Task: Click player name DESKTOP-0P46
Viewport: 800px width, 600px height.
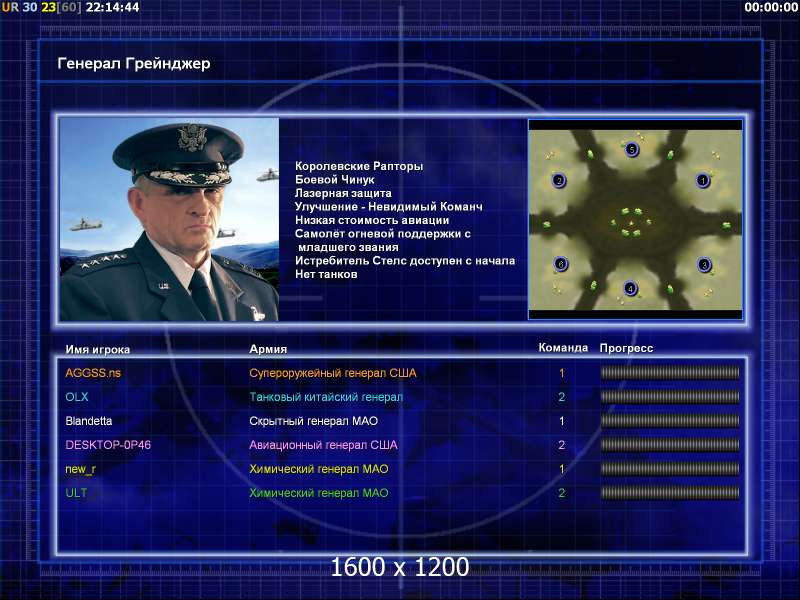Action: [108, 445]
